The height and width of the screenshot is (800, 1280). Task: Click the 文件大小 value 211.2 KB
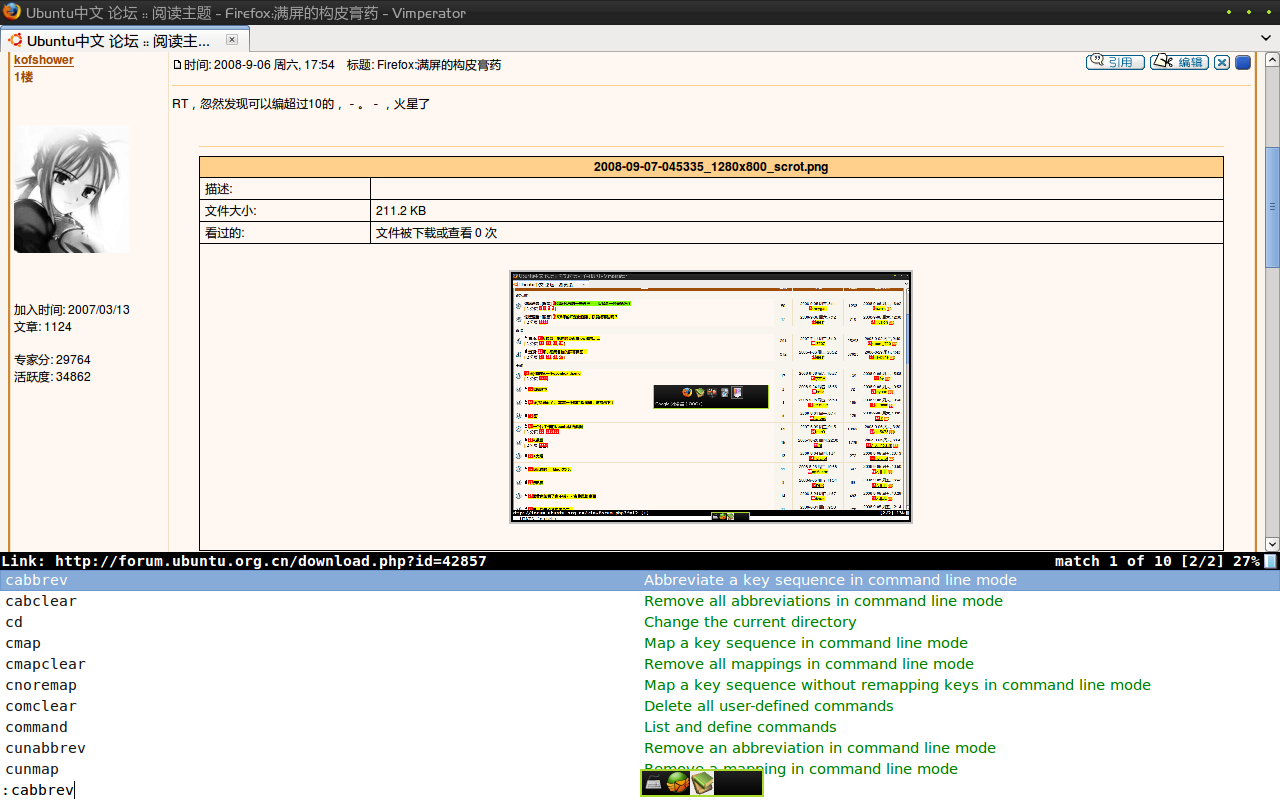point(401,211)
